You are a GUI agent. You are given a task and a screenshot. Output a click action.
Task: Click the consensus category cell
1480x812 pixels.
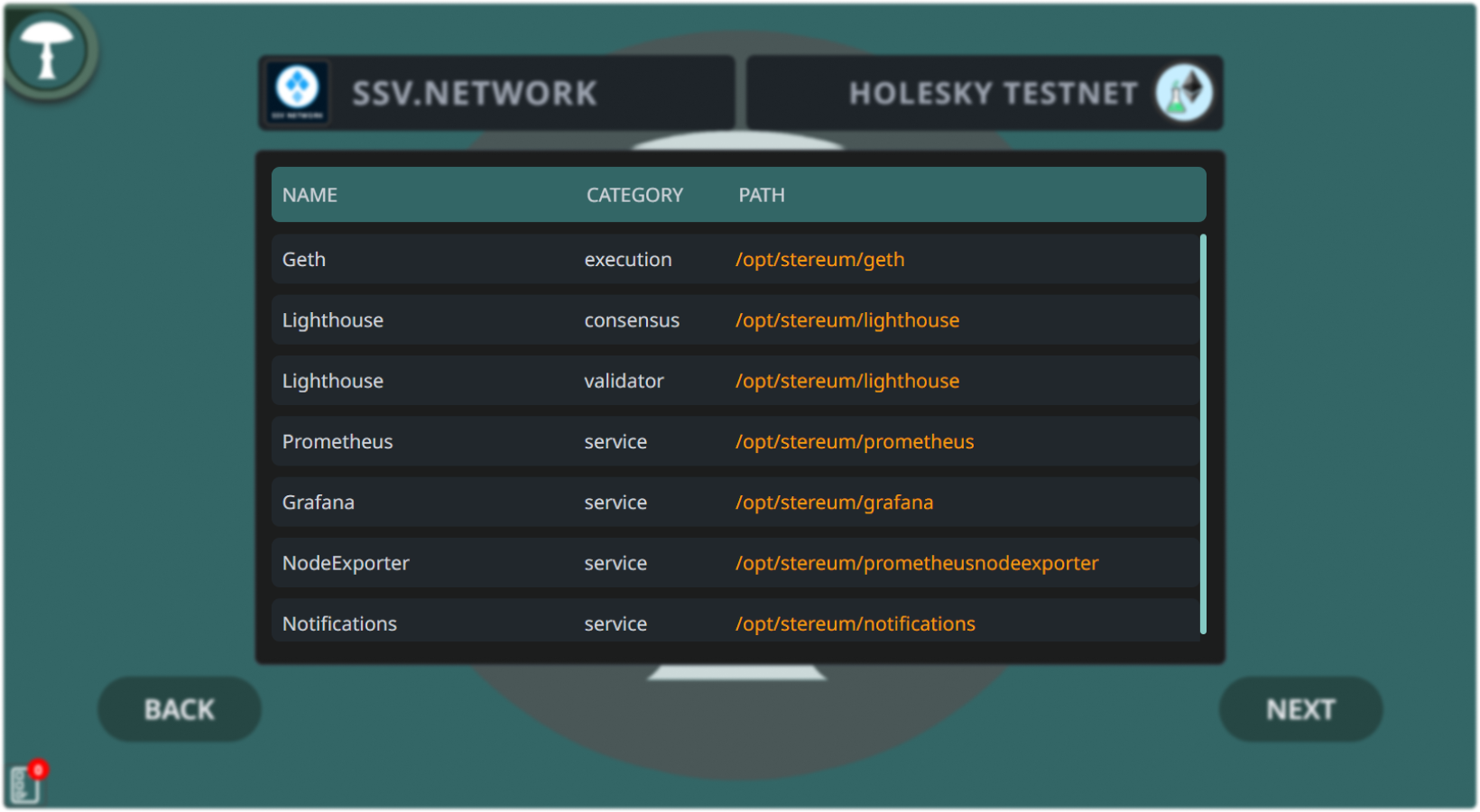pyautogui.click(x=632, y=320)
